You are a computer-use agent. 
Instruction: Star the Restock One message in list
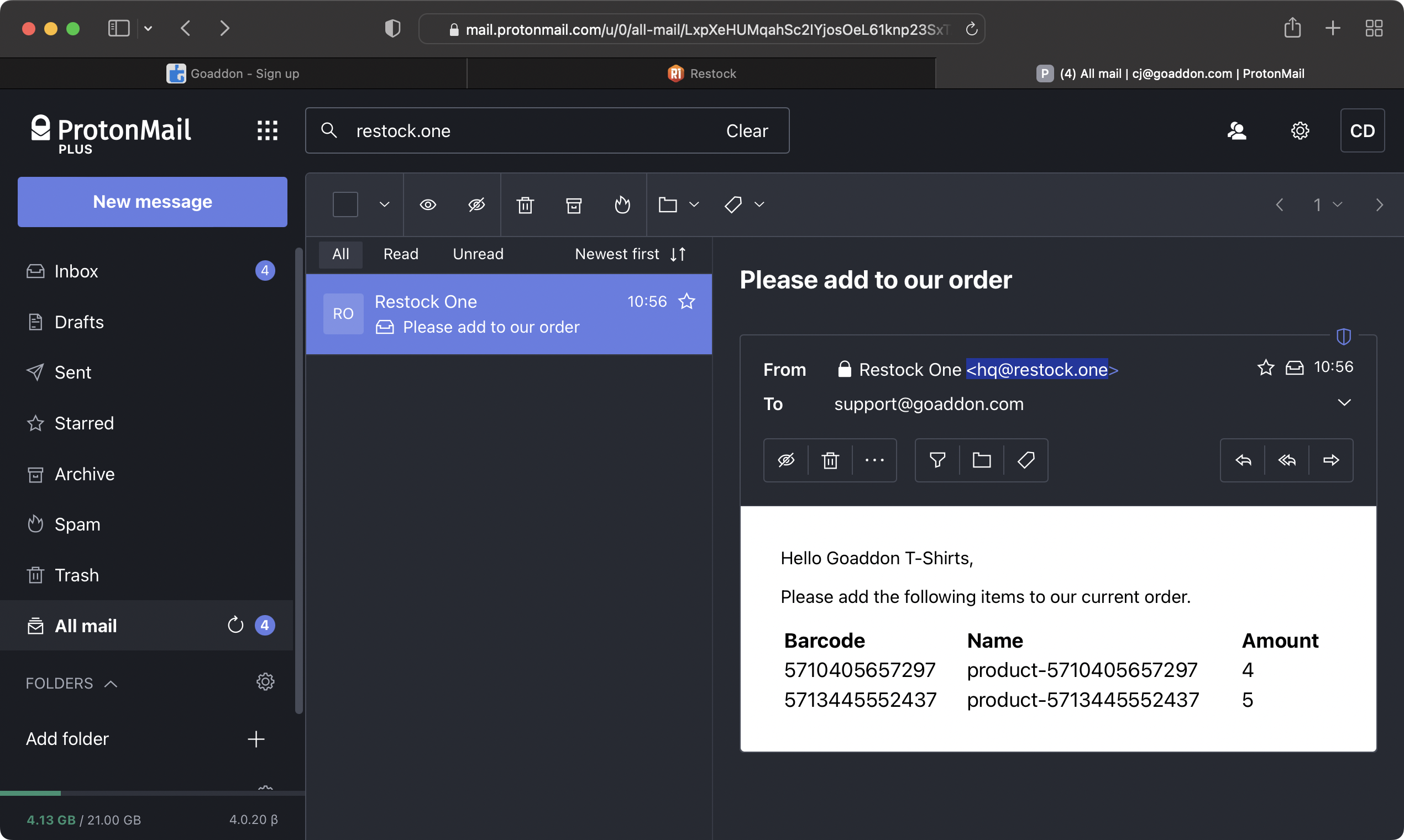pyautogui.click(x=687, y=301)
